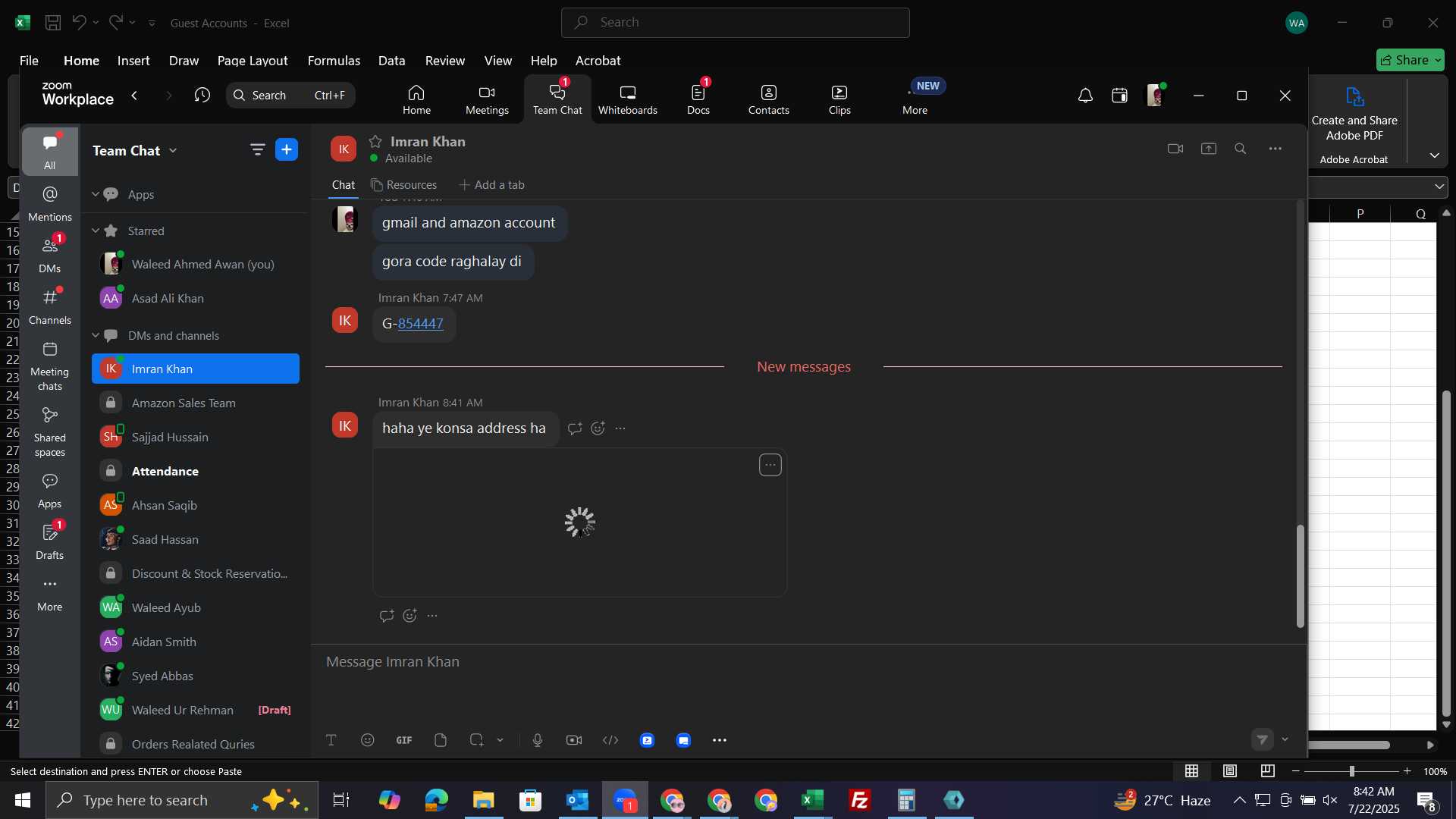
Task: Search in Imran Khan chat
Action: 1241,149
